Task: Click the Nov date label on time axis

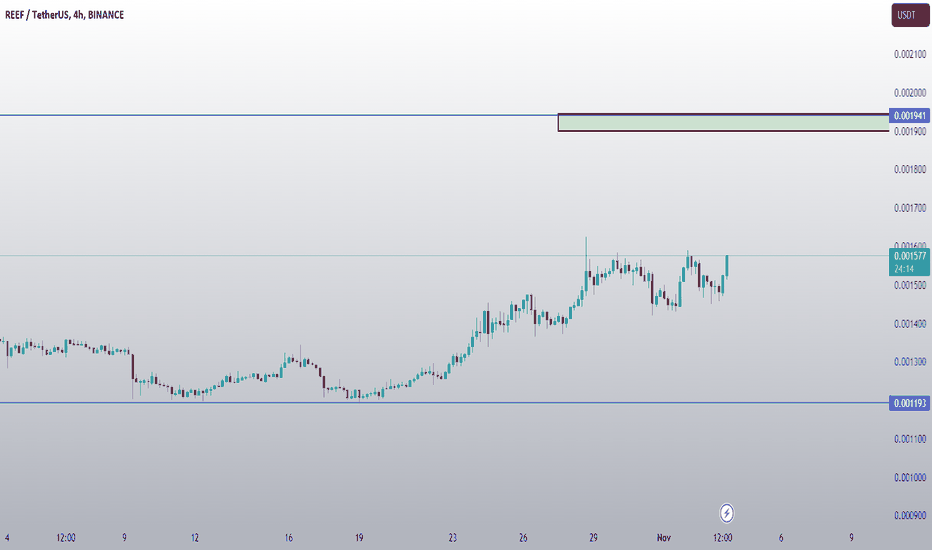Action: 663,538
